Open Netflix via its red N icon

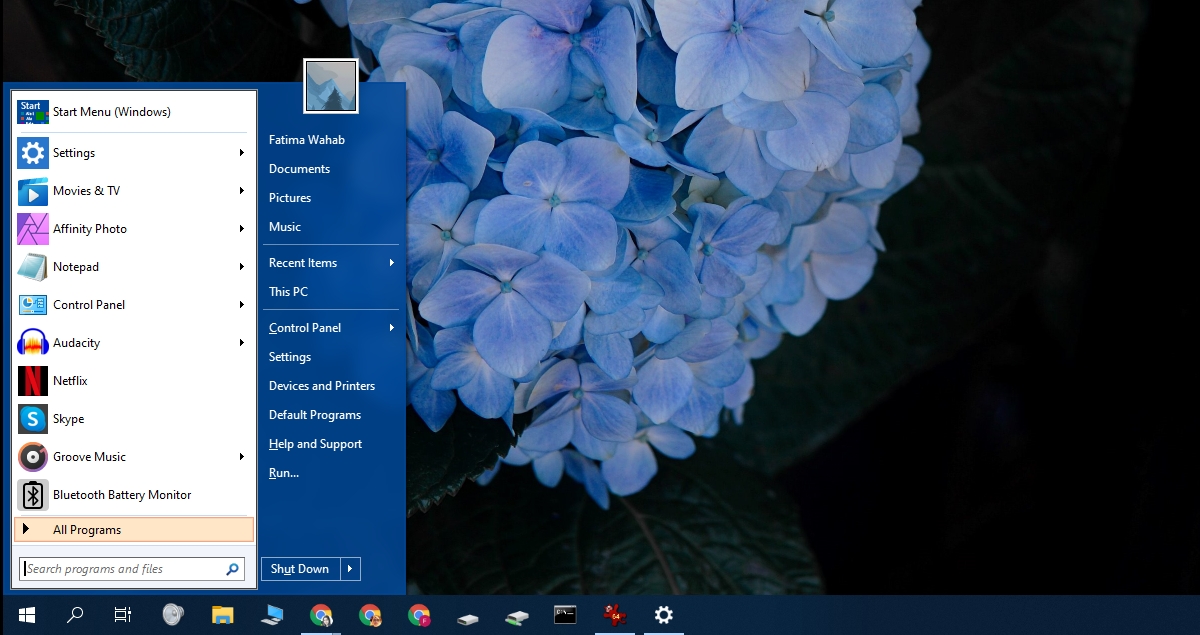click(33, 381)
